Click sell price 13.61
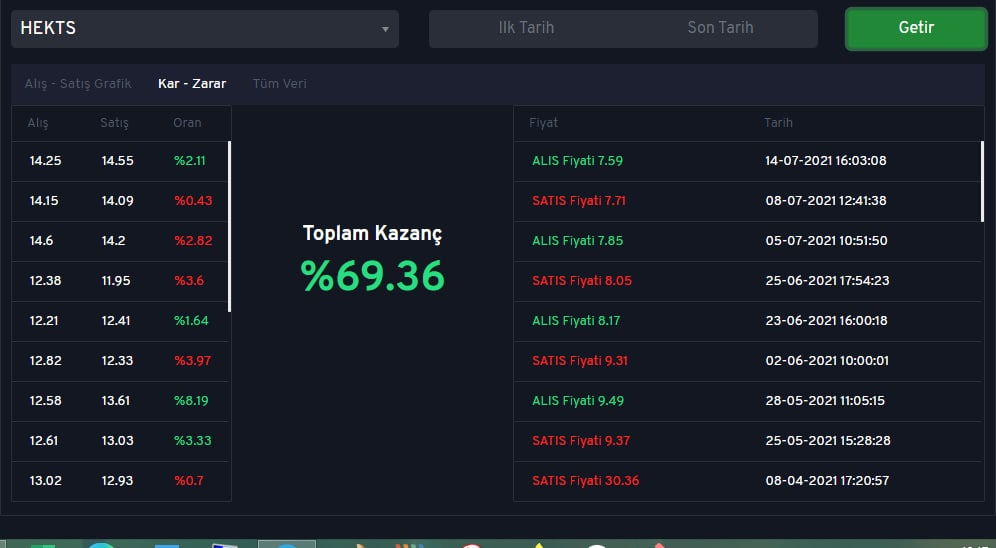This screenshot has height=548, width=996. 116,401
